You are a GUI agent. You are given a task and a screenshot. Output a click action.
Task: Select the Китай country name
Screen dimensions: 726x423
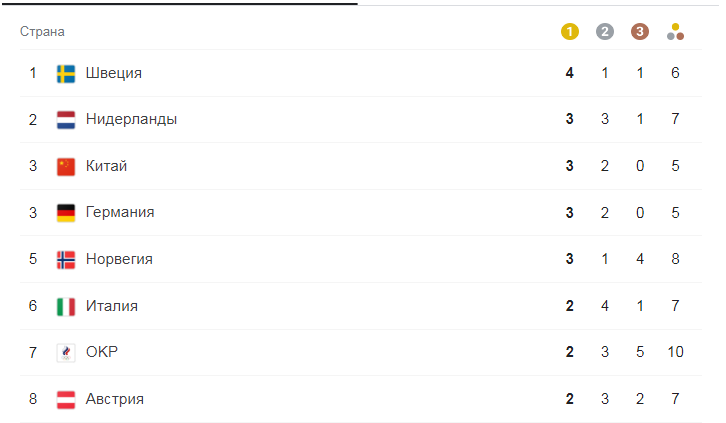[106, 166]
